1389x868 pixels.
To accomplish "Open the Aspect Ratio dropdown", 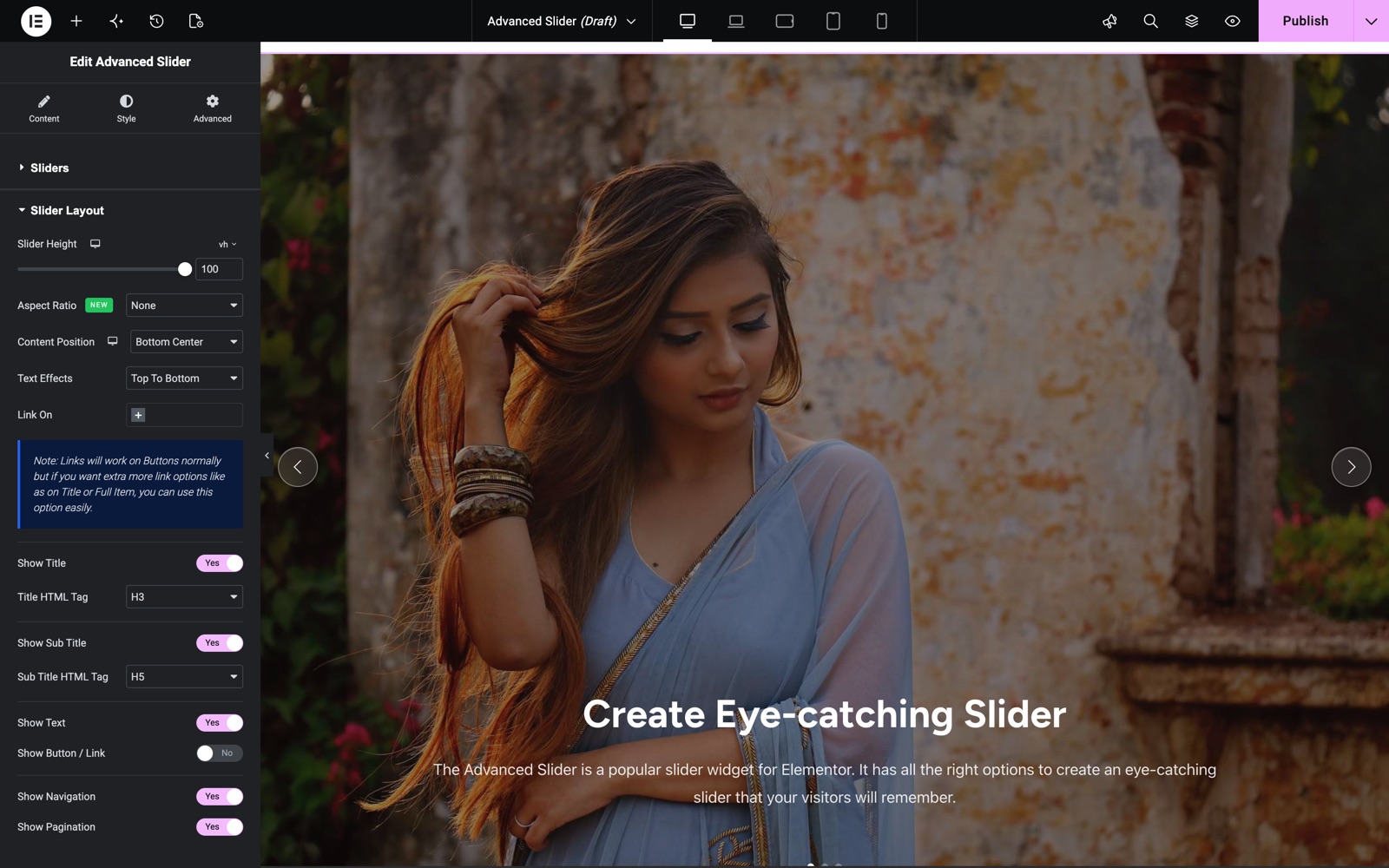I will coord(184,306).
